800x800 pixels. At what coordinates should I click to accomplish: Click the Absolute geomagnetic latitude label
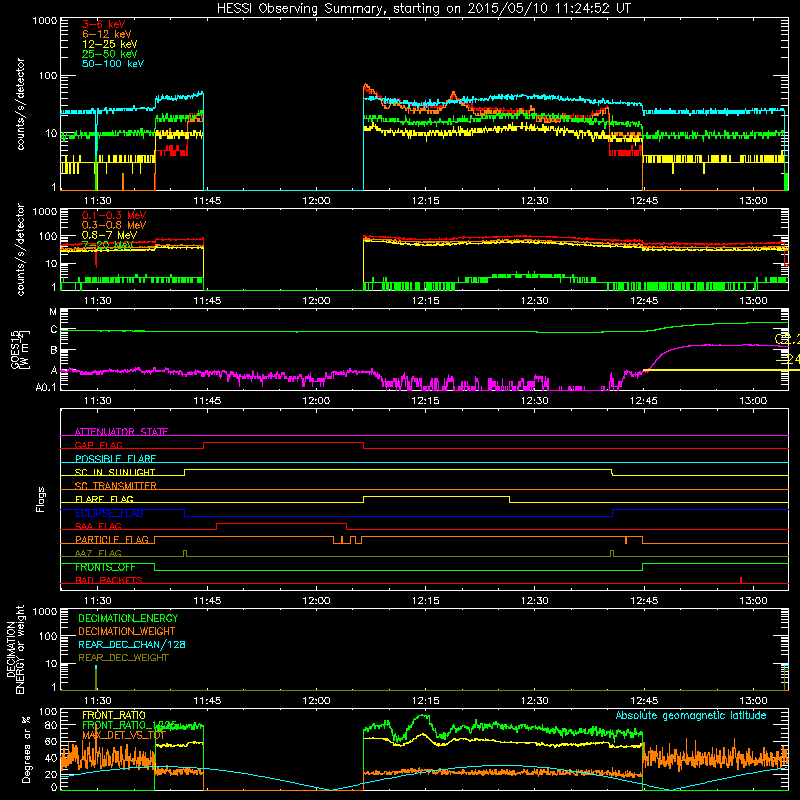pos(691,715)
